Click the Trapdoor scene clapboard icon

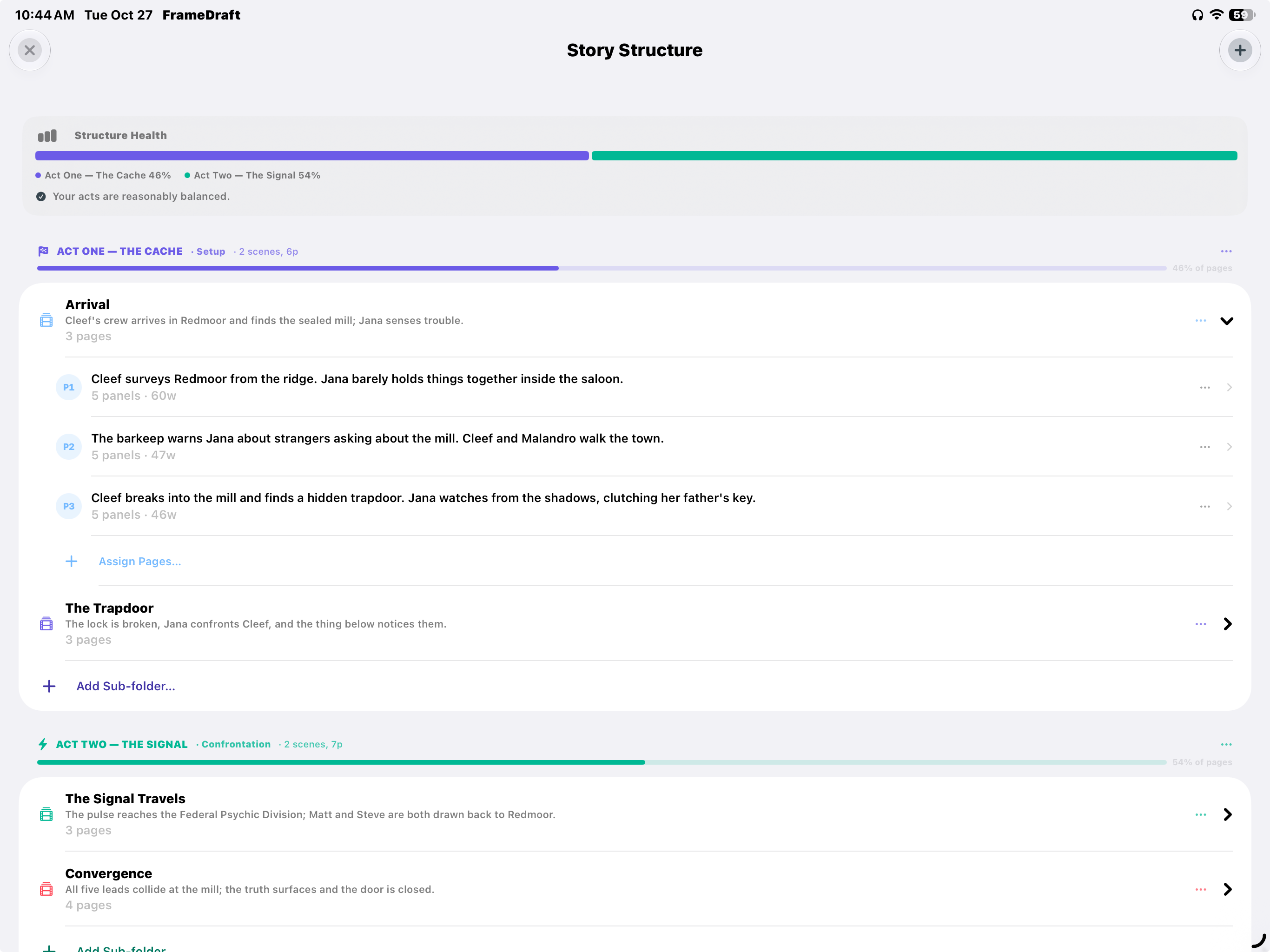[46, 623]
